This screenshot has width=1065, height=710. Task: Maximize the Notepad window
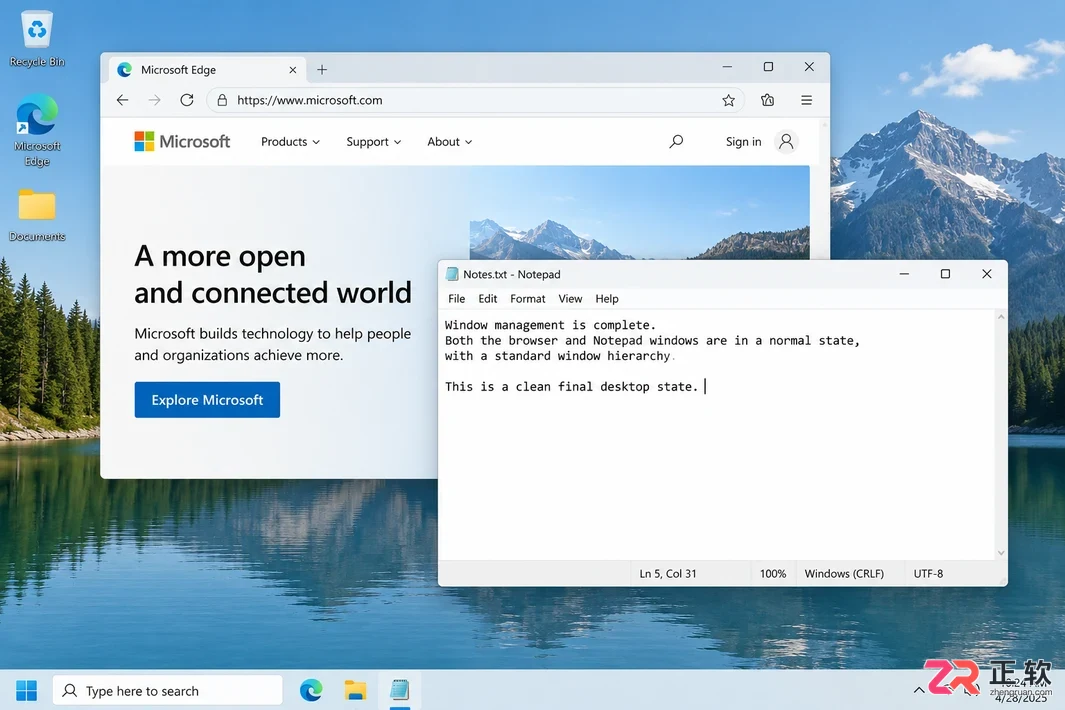(x=945, y=274)
